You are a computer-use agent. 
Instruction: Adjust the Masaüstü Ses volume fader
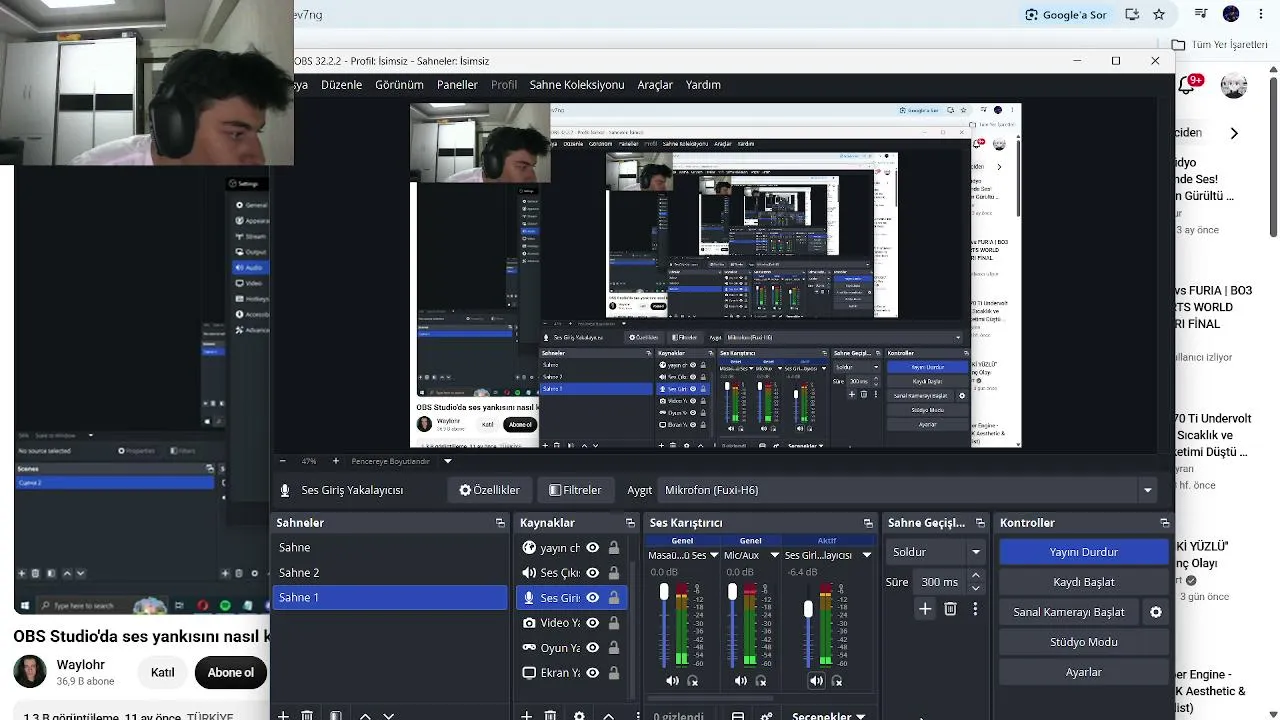coord(663,593)
